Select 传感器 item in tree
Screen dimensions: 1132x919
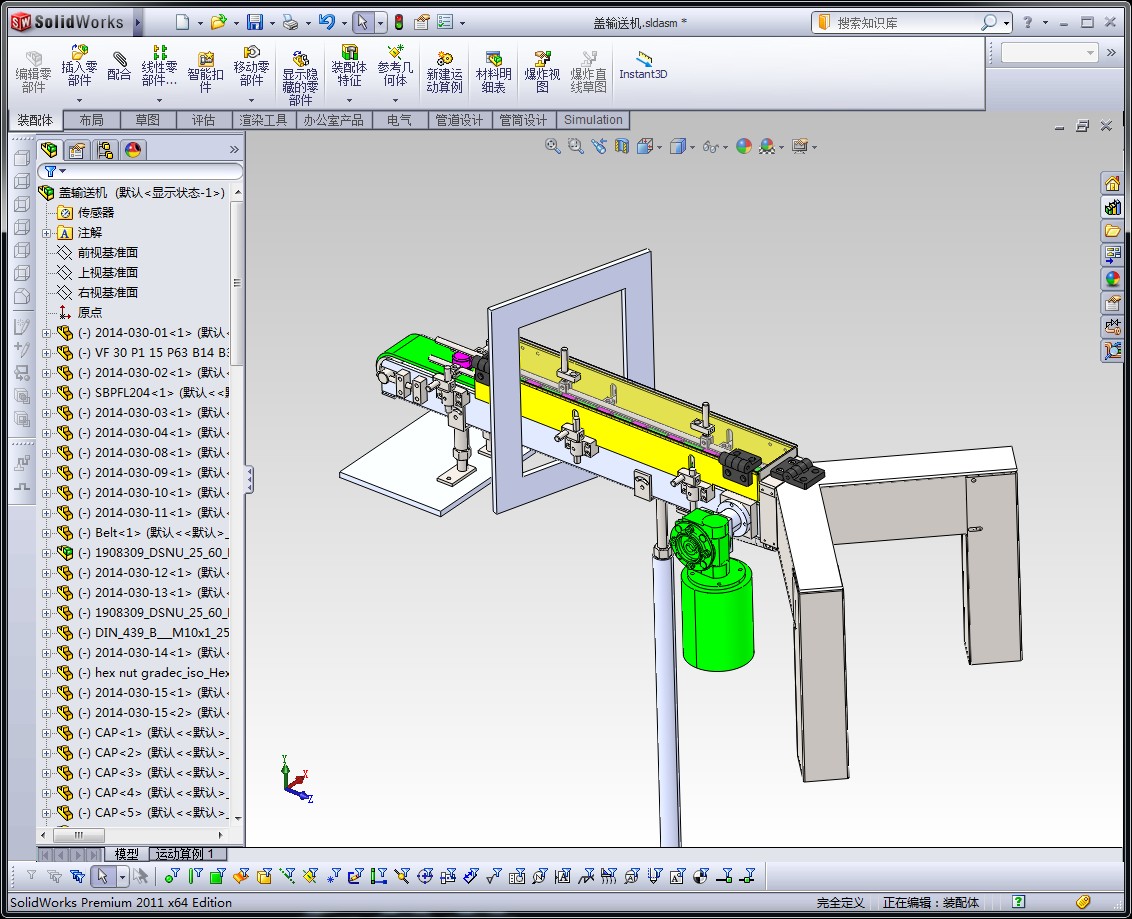pyautogui.click(x=95, y=213)
